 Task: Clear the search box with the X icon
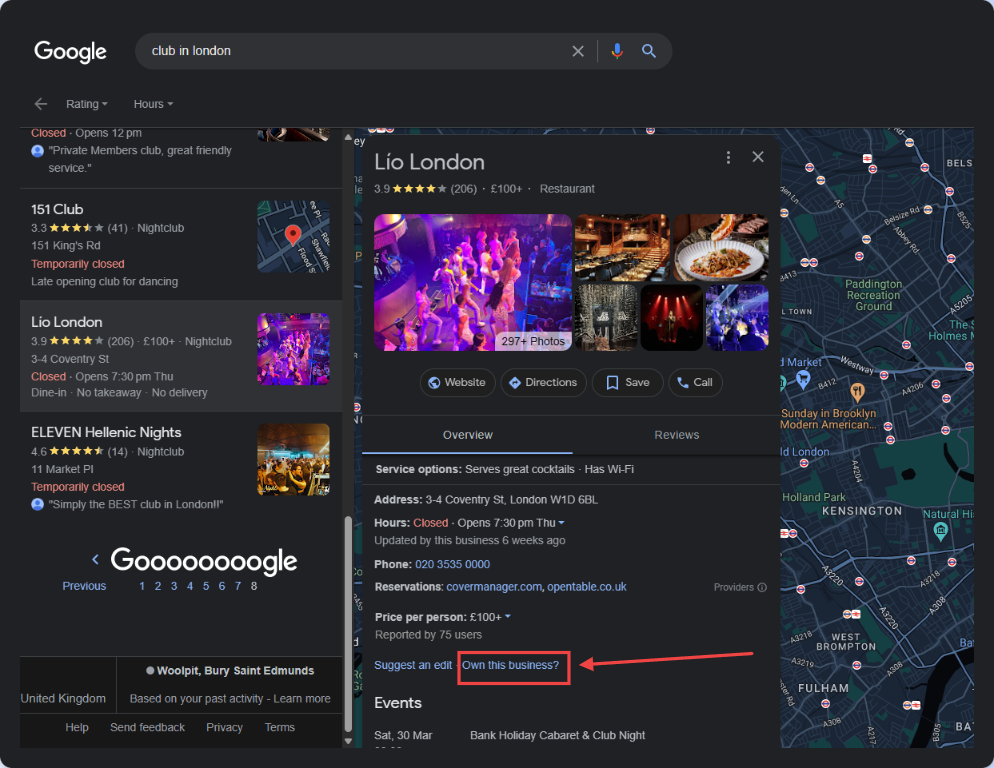click(x=578, y=51)
